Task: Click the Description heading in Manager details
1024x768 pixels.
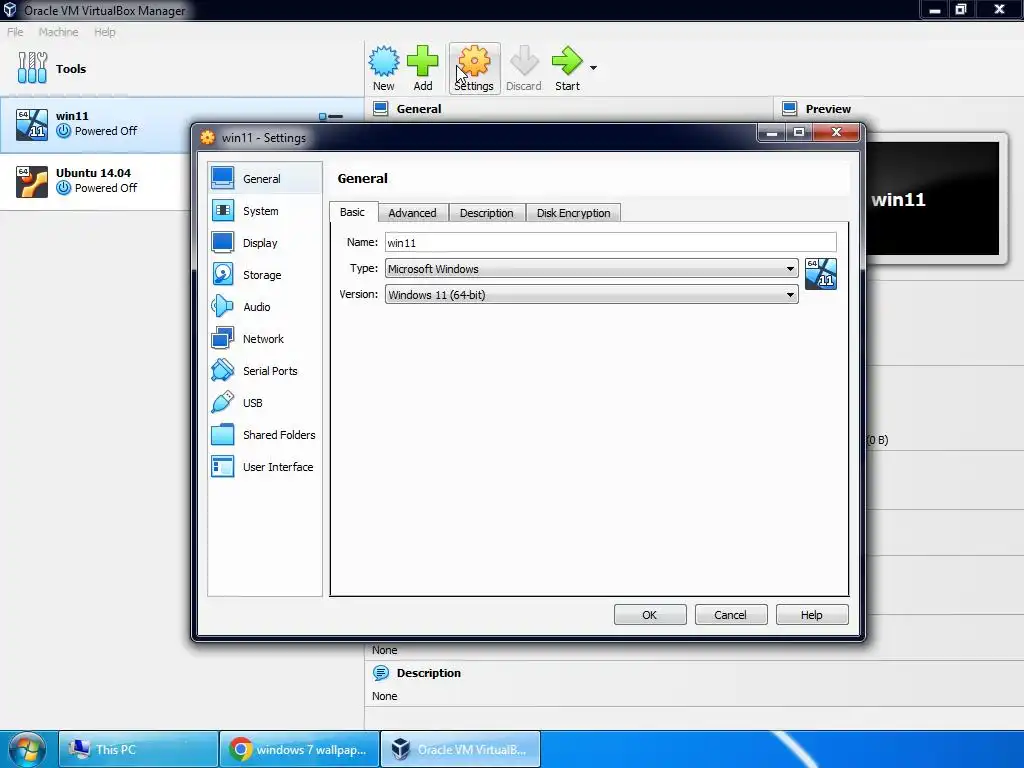Action: coord(428,673)
